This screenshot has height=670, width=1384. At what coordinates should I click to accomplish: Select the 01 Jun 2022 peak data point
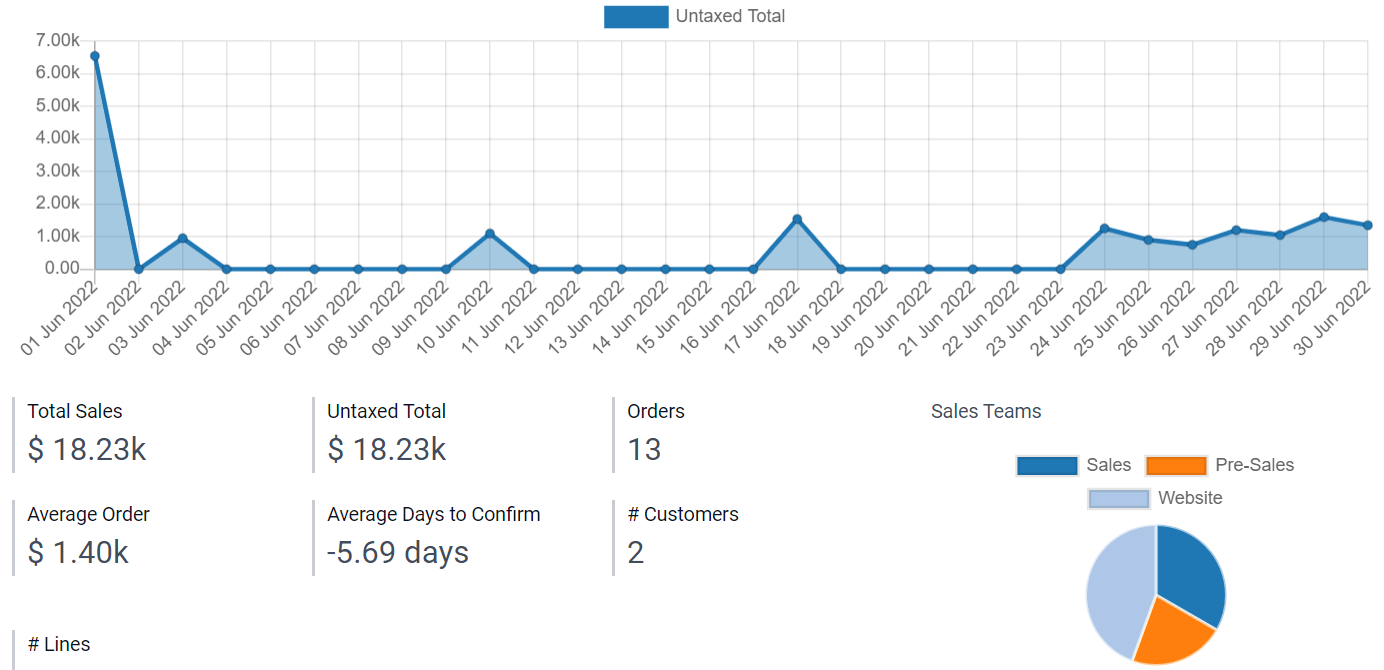[95, 56]
